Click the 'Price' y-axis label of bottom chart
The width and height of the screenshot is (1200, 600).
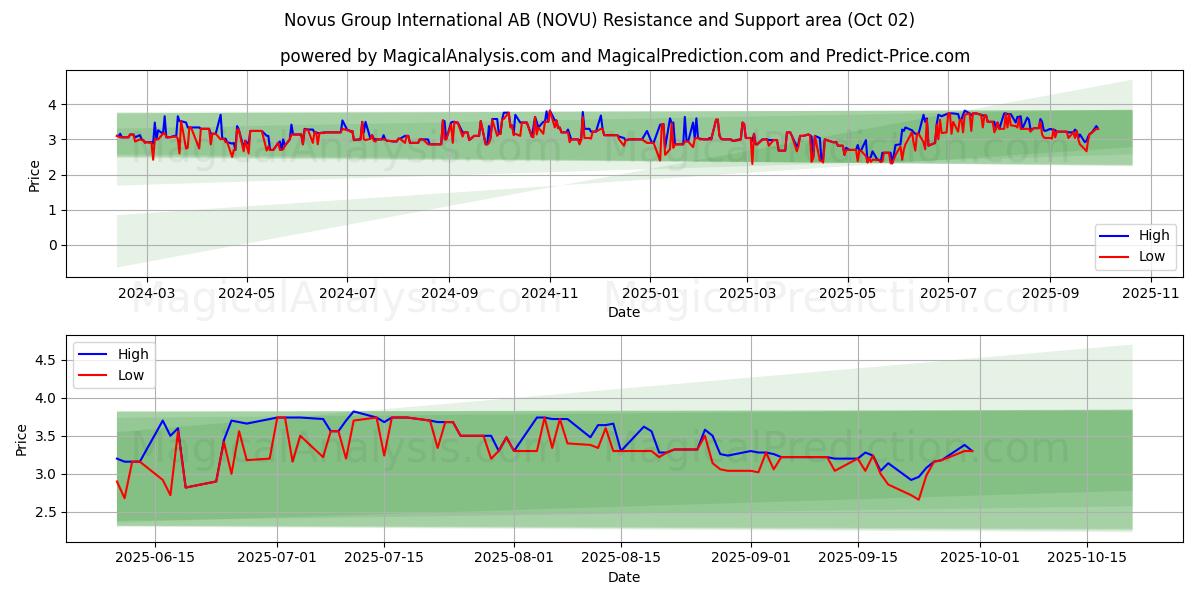pyautogui.click(x=22, y=440)
